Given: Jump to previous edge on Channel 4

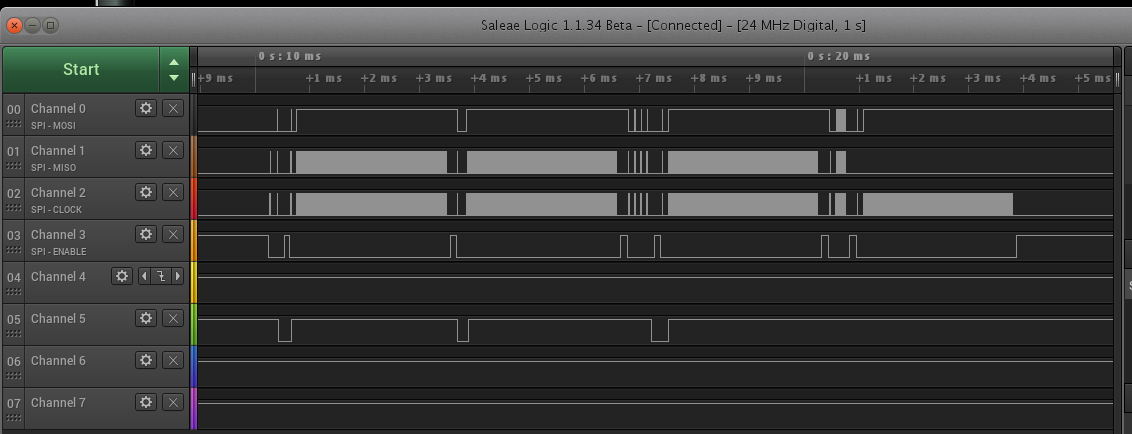Looking at the screenshot, I should coord(144,276).
